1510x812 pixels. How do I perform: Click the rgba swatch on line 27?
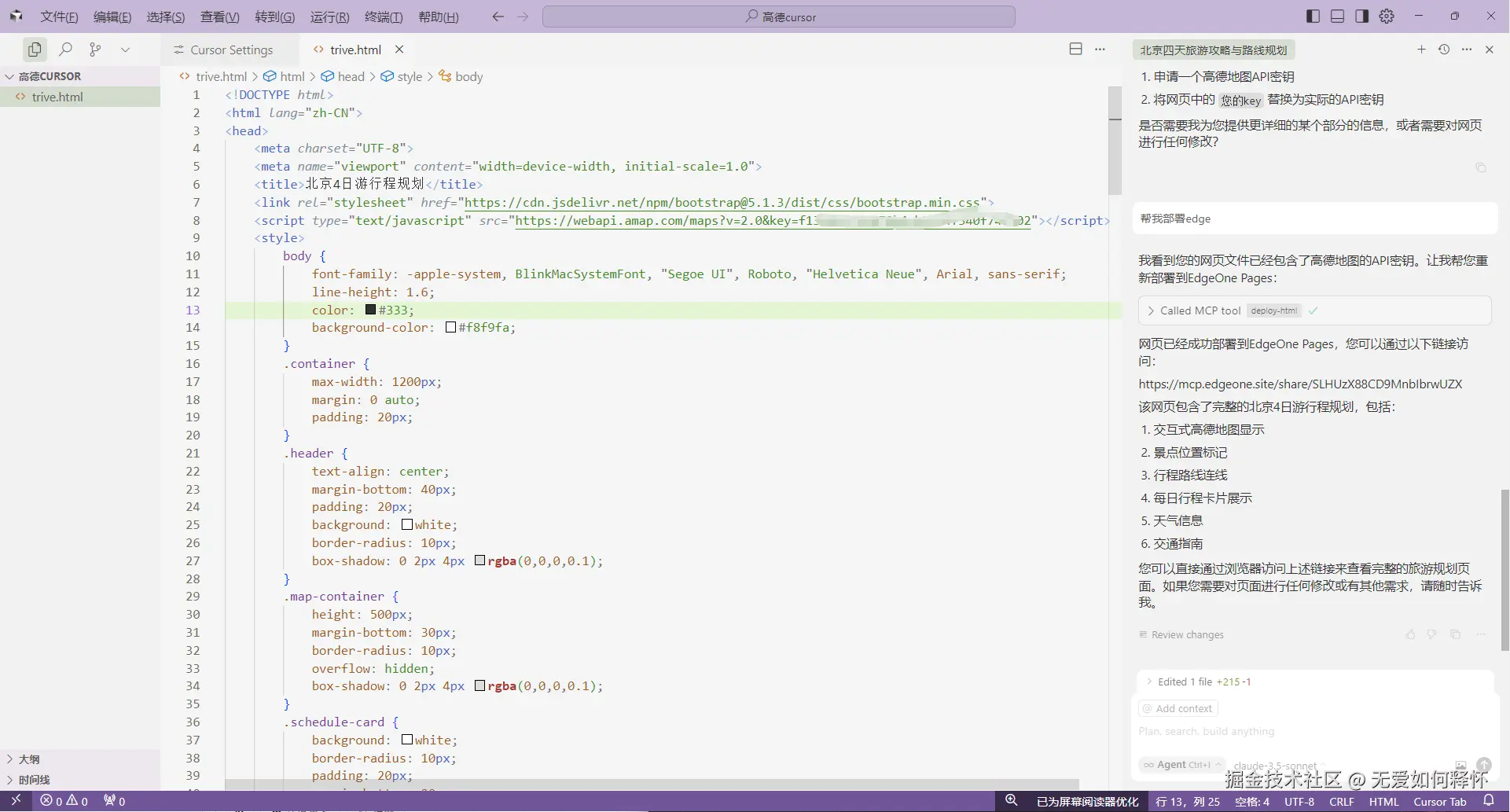click(x=480, y=560)
